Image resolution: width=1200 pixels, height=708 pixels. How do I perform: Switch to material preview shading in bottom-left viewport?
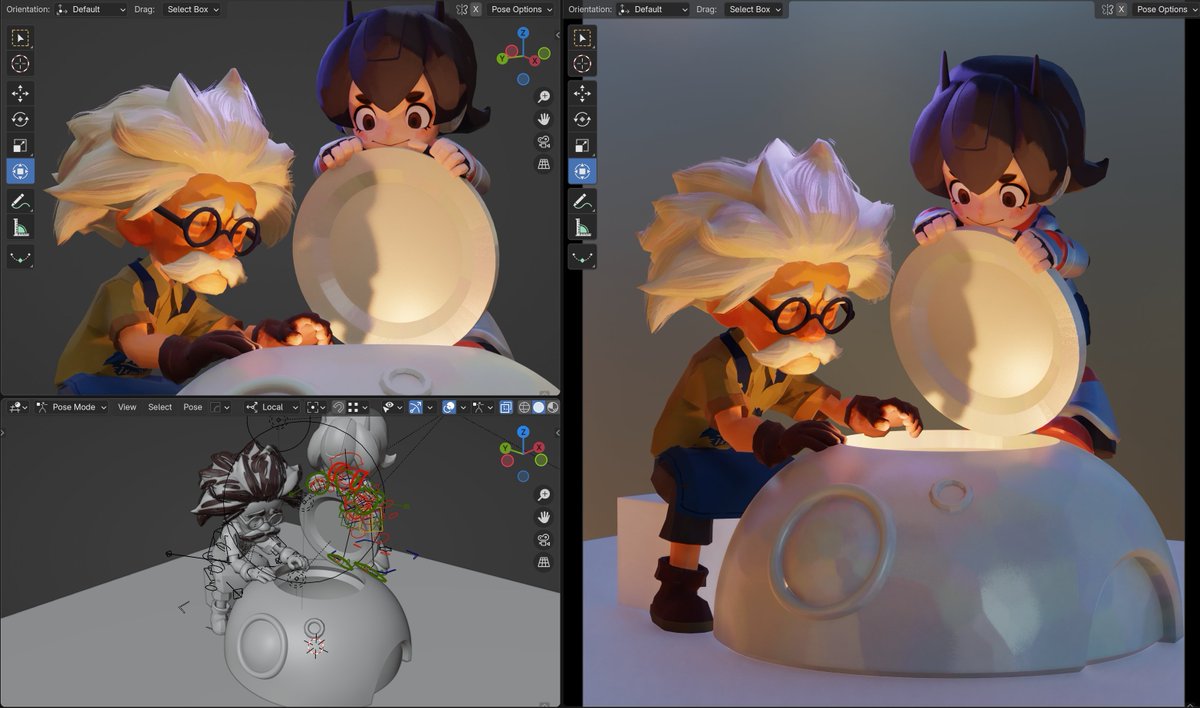tap(553, 407)
